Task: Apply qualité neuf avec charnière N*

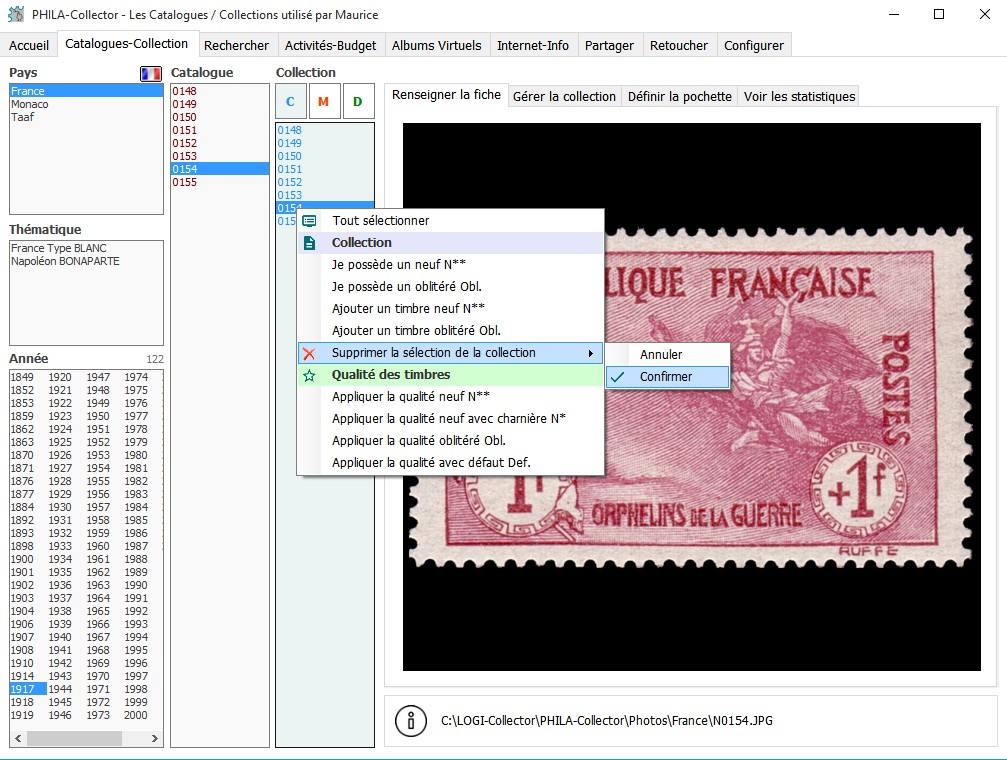Action: click(x=451, y=418)
